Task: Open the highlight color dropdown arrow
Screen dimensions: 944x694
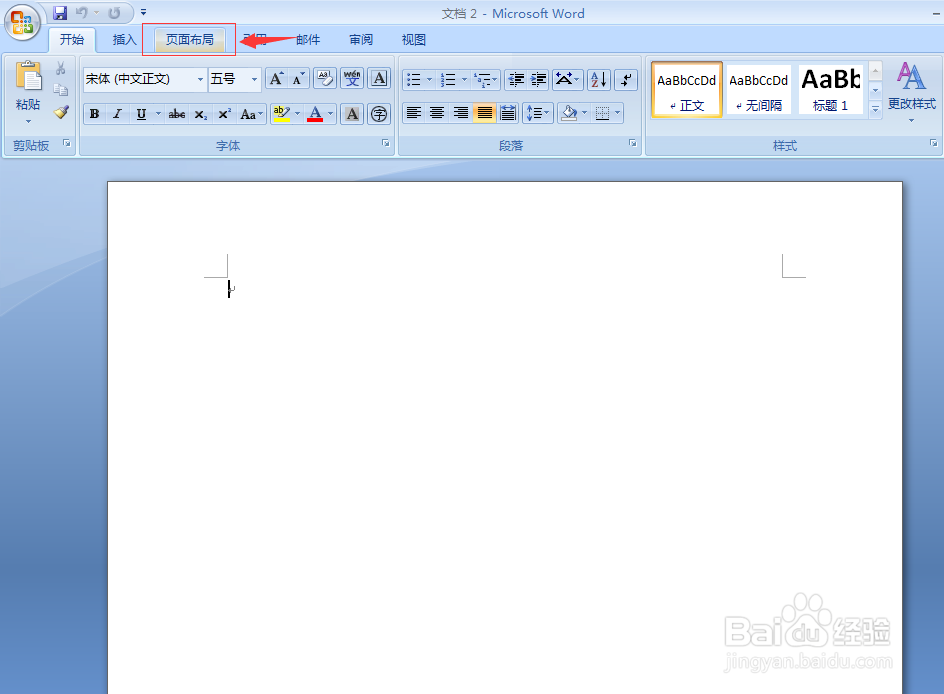Action: coord(297,114)
